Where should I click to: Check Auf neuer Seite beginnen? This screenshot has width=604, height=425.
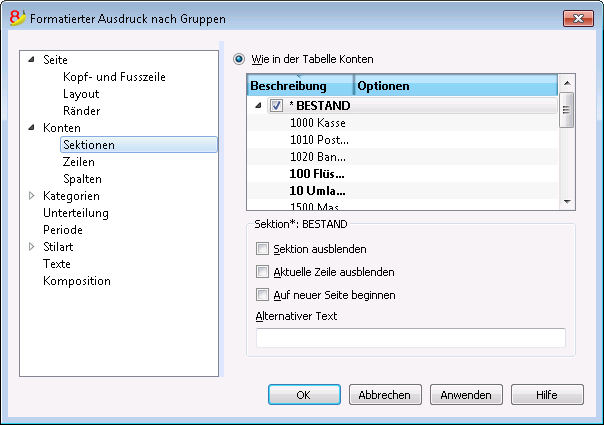(x=262, y=295)
